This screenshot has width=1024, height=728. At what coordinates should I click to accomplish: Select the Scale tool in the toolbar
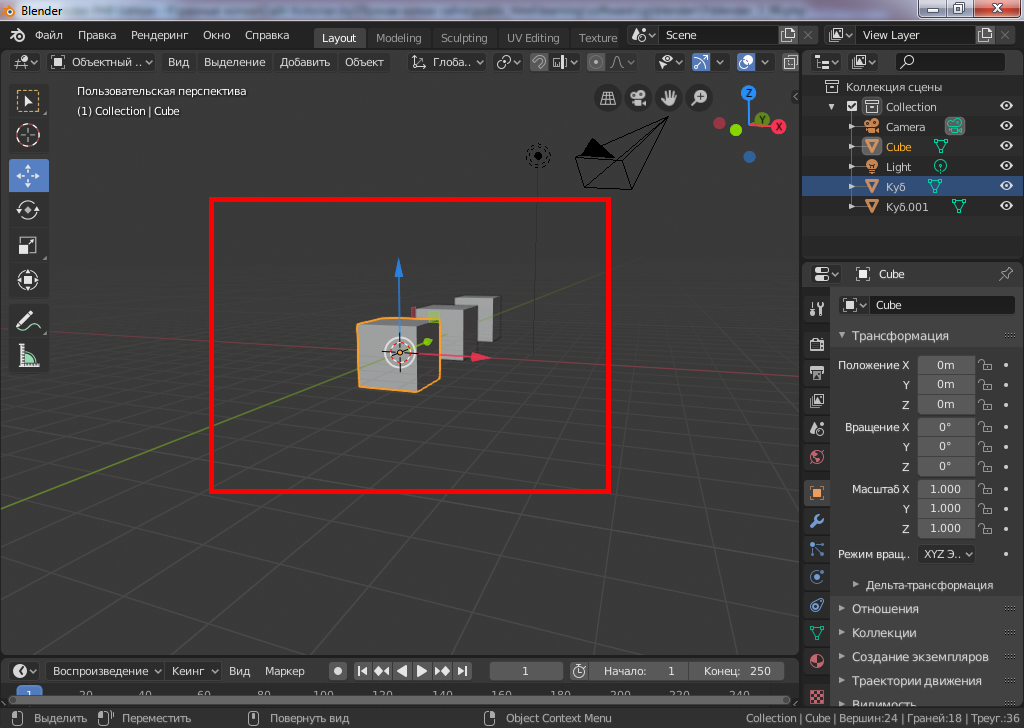[x=28, y=245]
